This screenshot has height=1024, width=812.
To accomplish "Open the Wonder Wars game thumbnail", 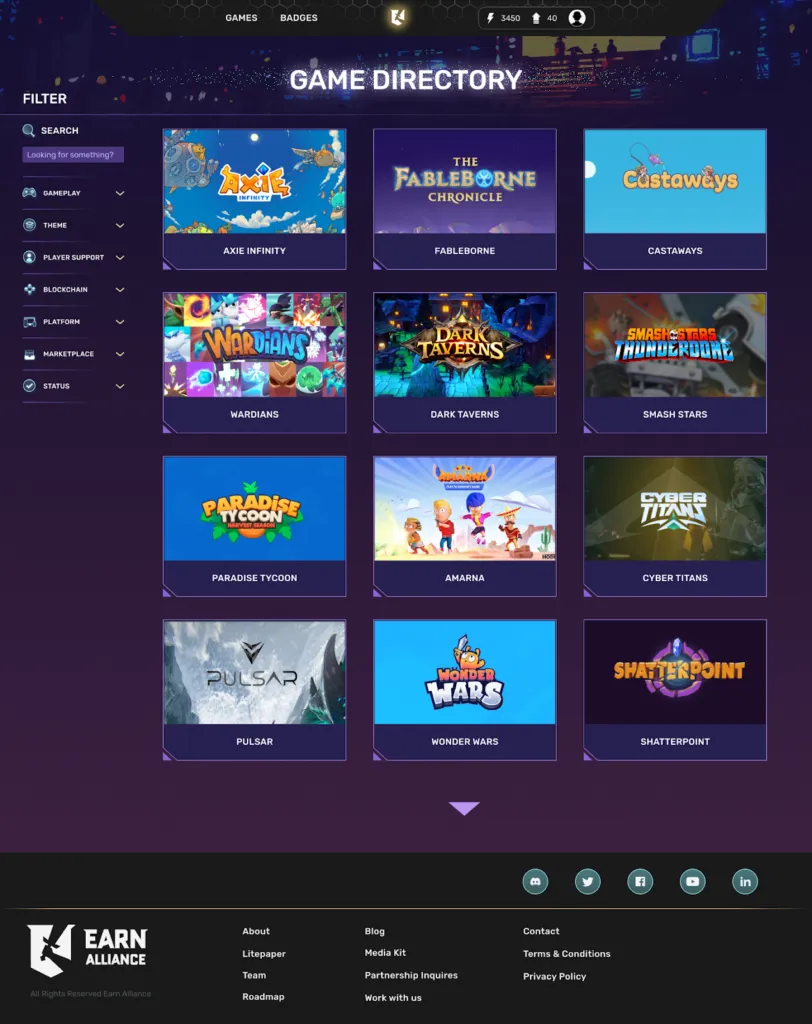I will (x=464, y=672).
